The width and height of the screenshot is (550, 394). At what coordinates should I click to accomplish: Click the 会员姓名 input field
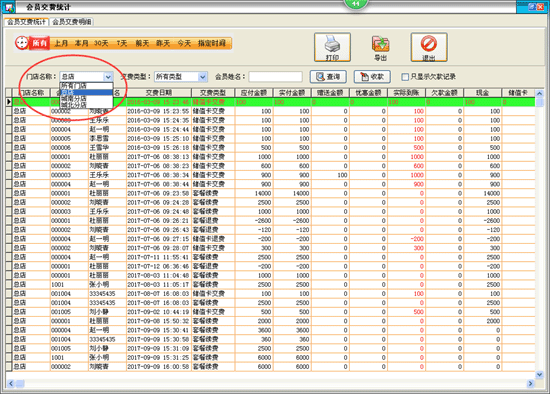click(x=275, y=76)
